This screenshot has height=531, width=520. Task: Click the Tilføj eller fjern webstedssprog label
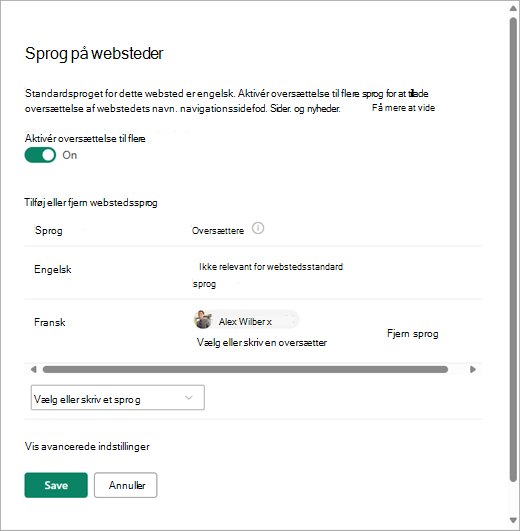click(x=91, y=203)
